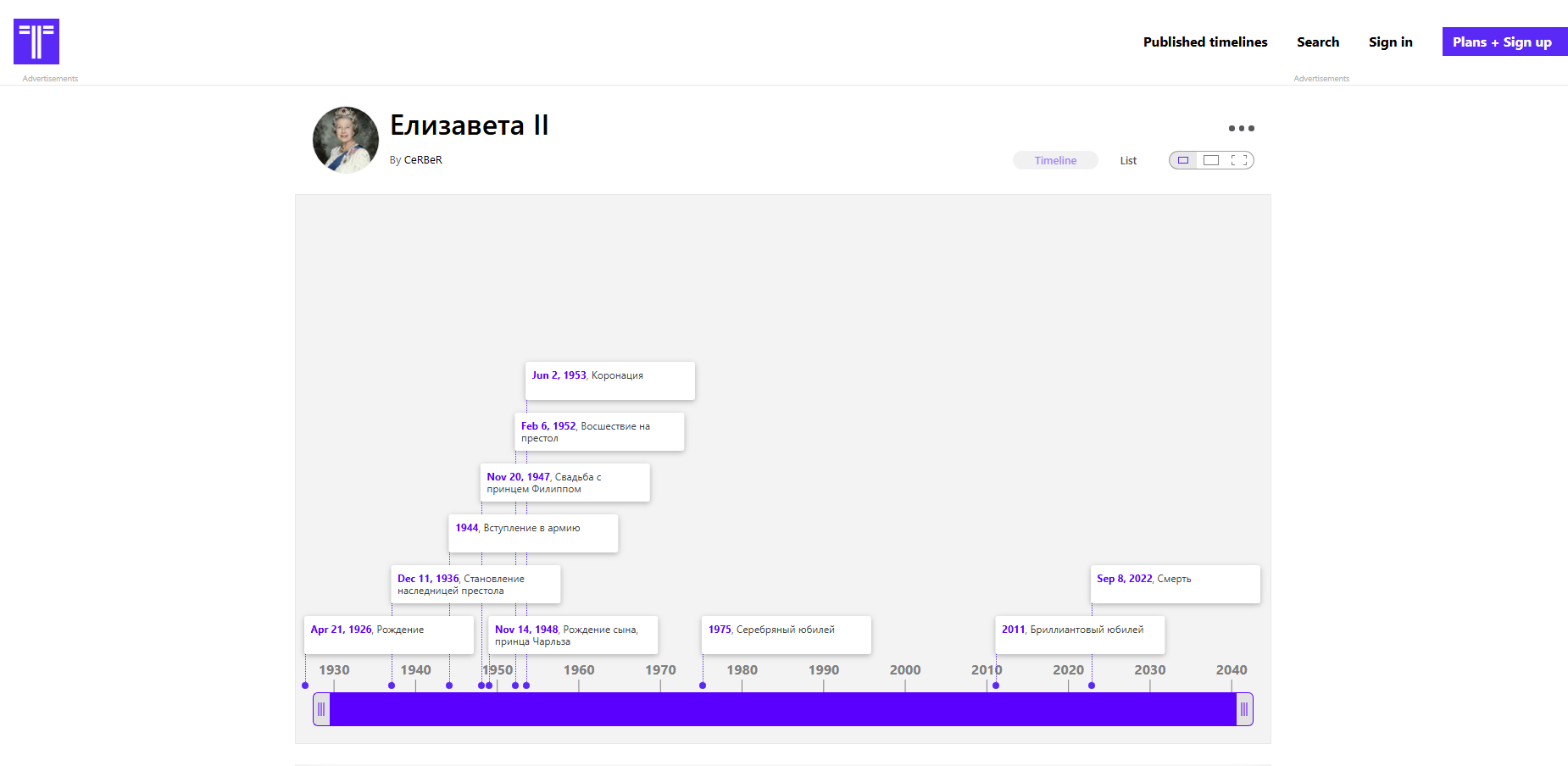
Task: Open the Jun 2, 1953 Коронация event
Action: [x=609, y=380]
